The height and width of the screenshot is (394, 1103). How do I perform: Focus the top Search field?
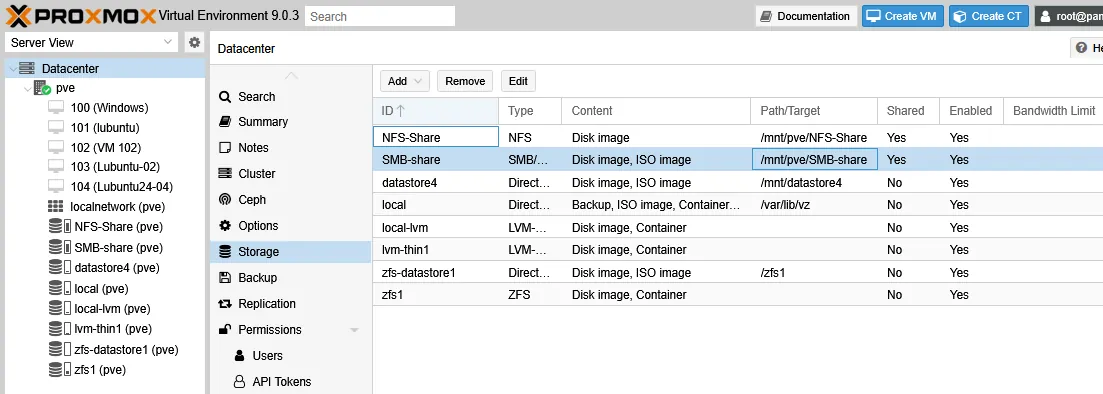pyautogui.click(x=380, y=16)
